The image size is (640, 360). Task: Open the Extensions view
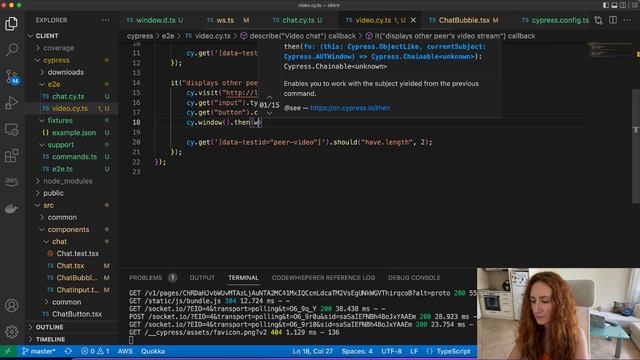click(11, 156)
